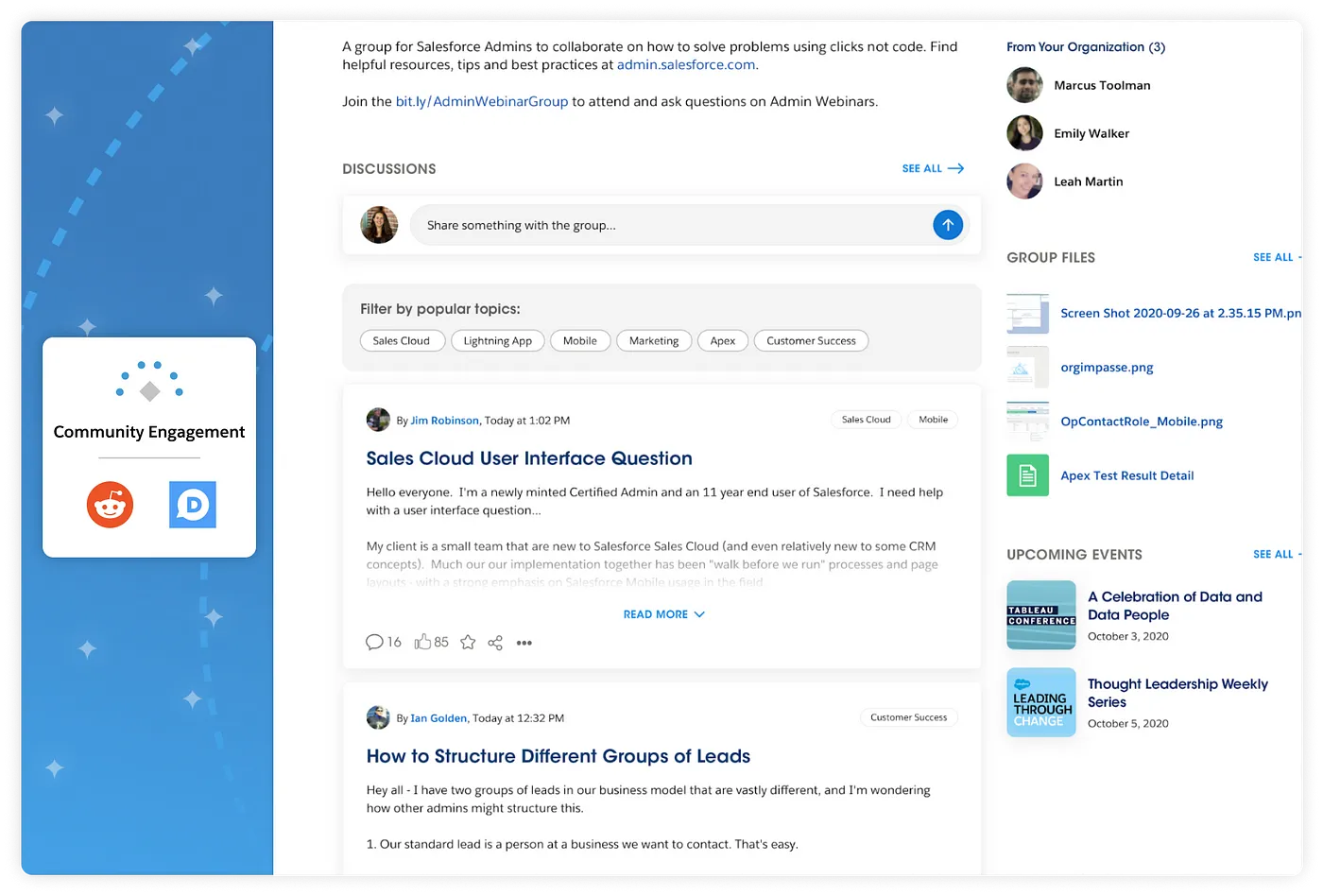Viewport: 1323px width, 896px height.
Task: Click the Customer Success tag on Ian's post
Action: coord(909,717)
